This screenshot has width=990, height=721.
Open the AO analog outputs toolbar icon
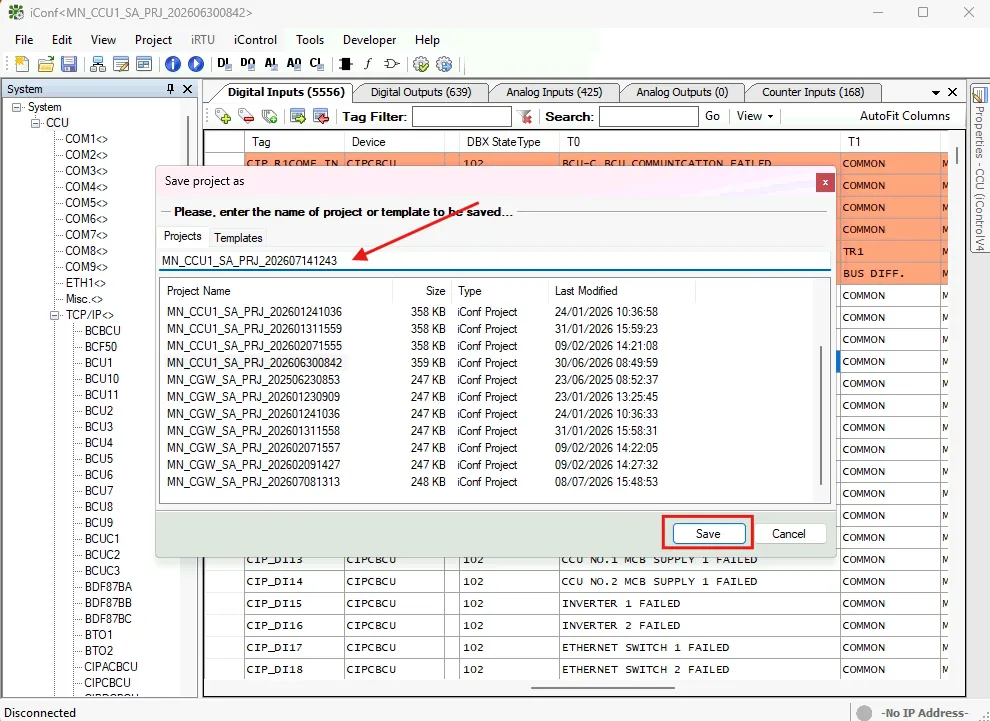tap(294, 63)
